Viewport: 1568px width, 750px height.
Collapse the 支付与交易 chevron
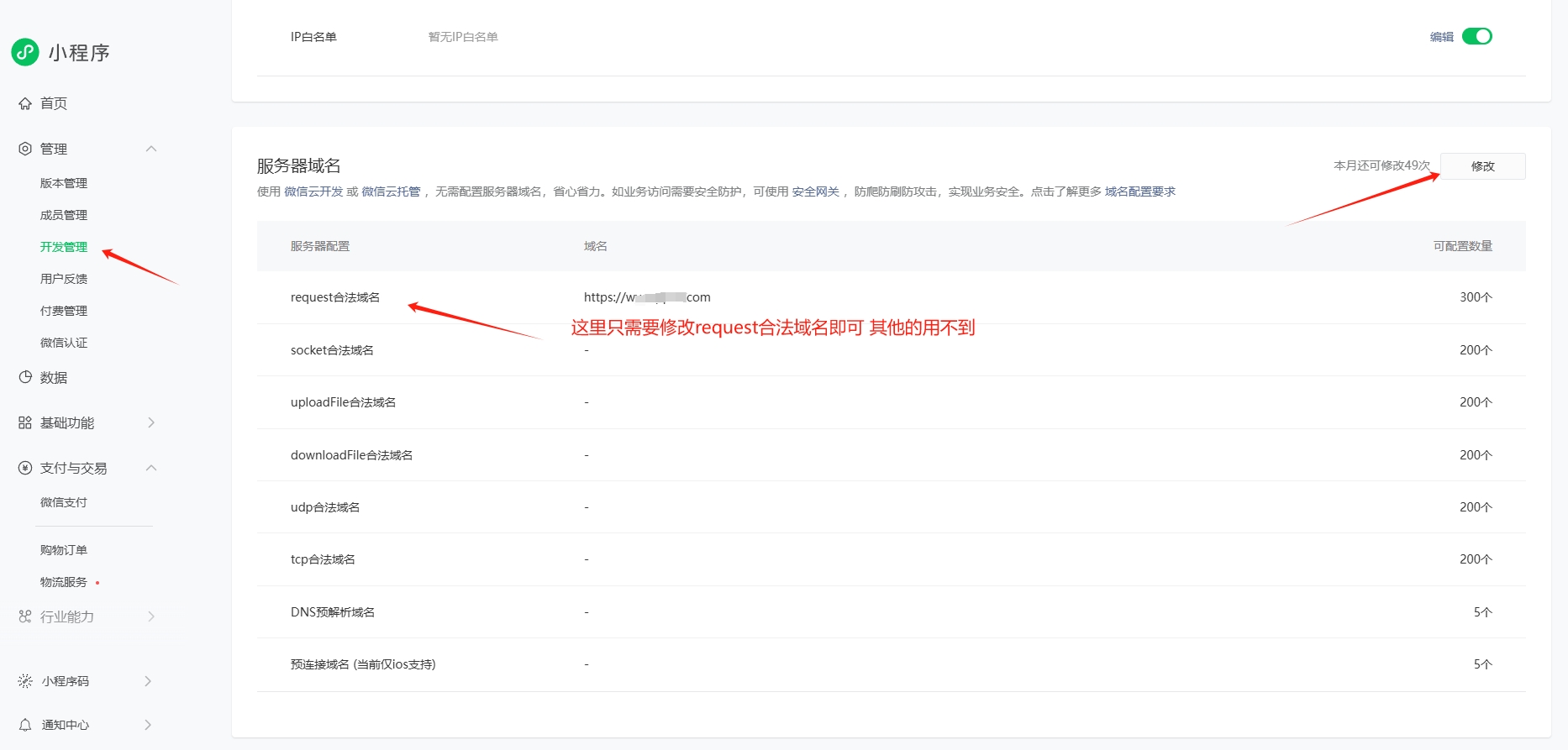(x=151, y=468)
